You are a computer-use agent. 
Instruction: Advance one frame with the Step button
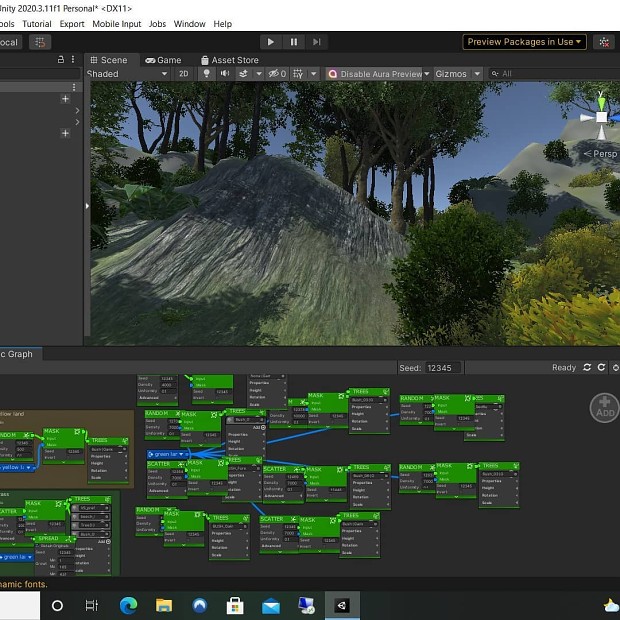(x=316, y=42)
